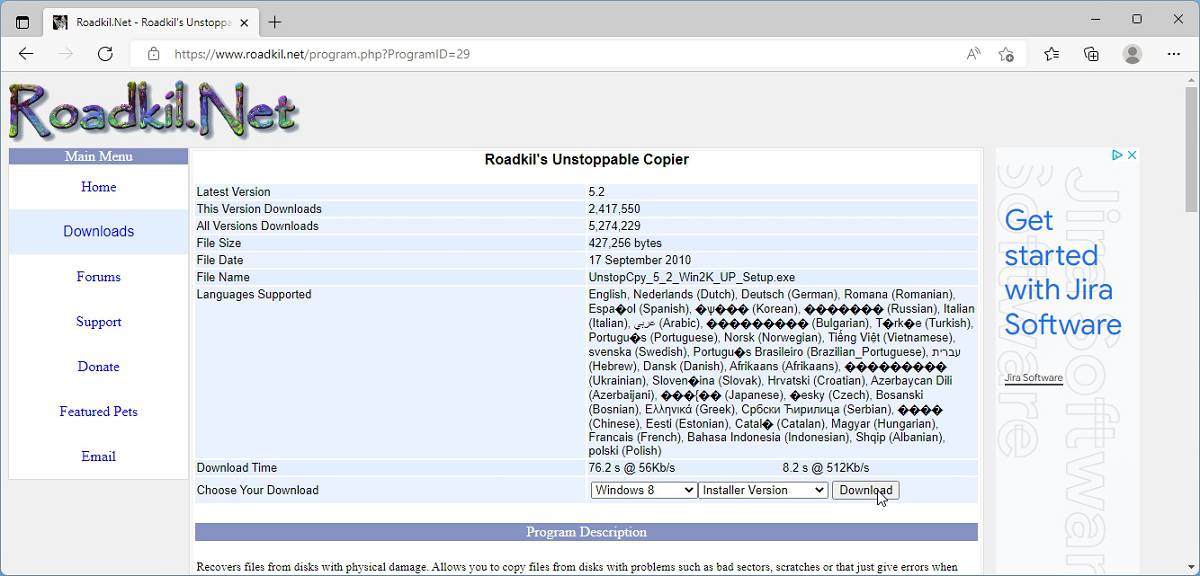Open the Read aloud icon
This screenshot has height=576, width=1200.
973,54
